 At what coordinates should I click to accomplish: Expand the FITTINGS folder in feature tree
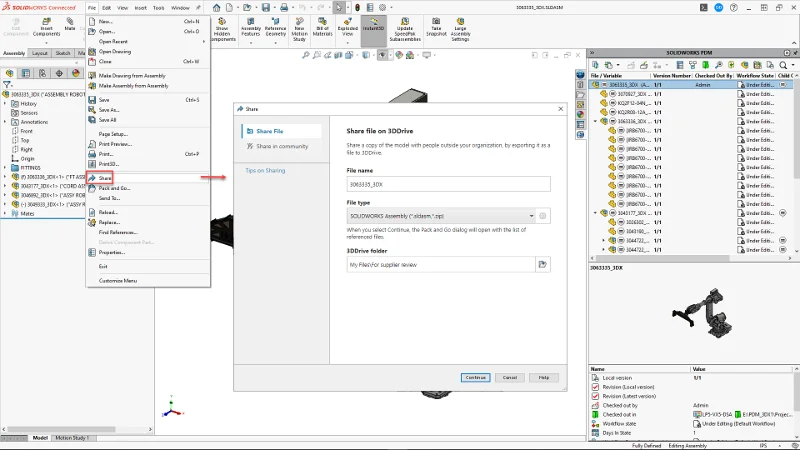4,168
